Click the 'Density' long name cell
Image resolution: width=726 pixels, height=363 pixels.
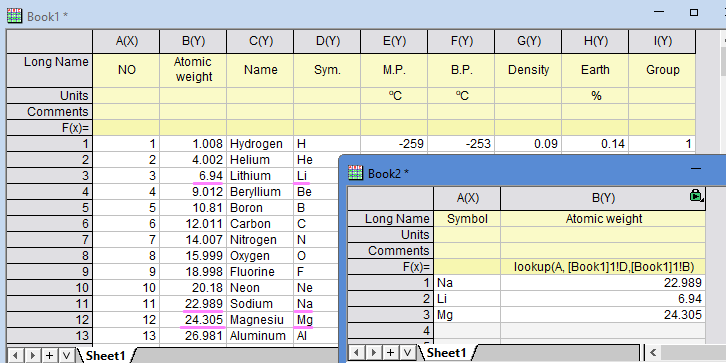528,70
